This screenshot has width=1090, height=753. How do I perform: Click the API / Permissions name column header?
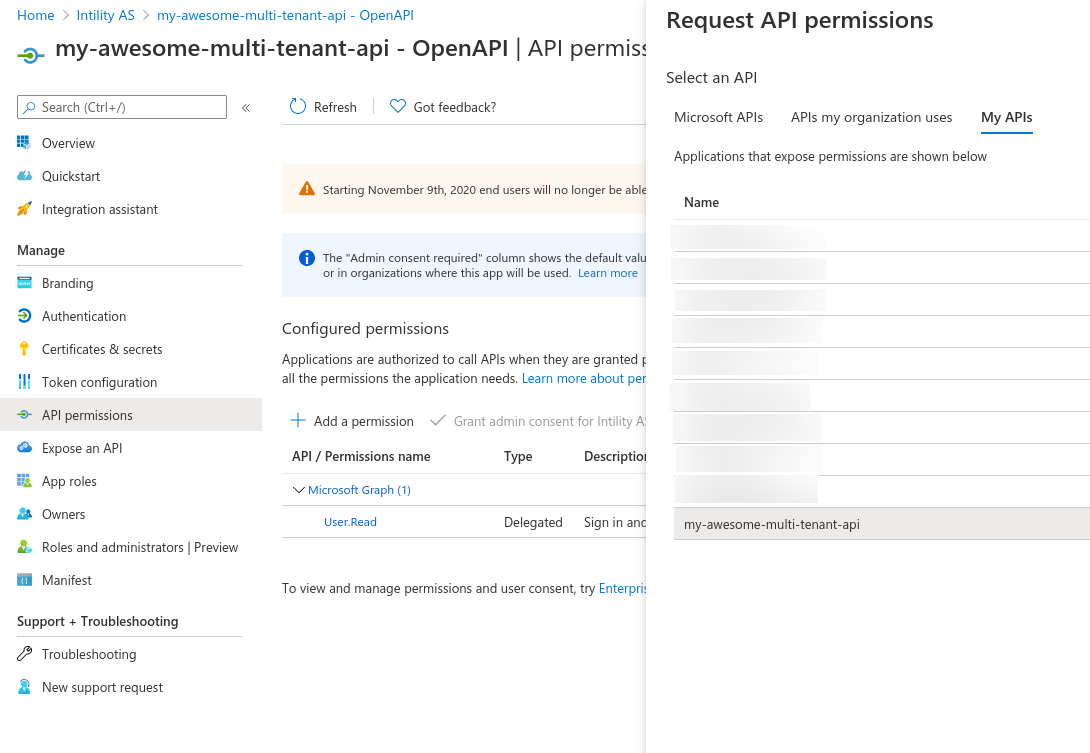tap(361, 456)
